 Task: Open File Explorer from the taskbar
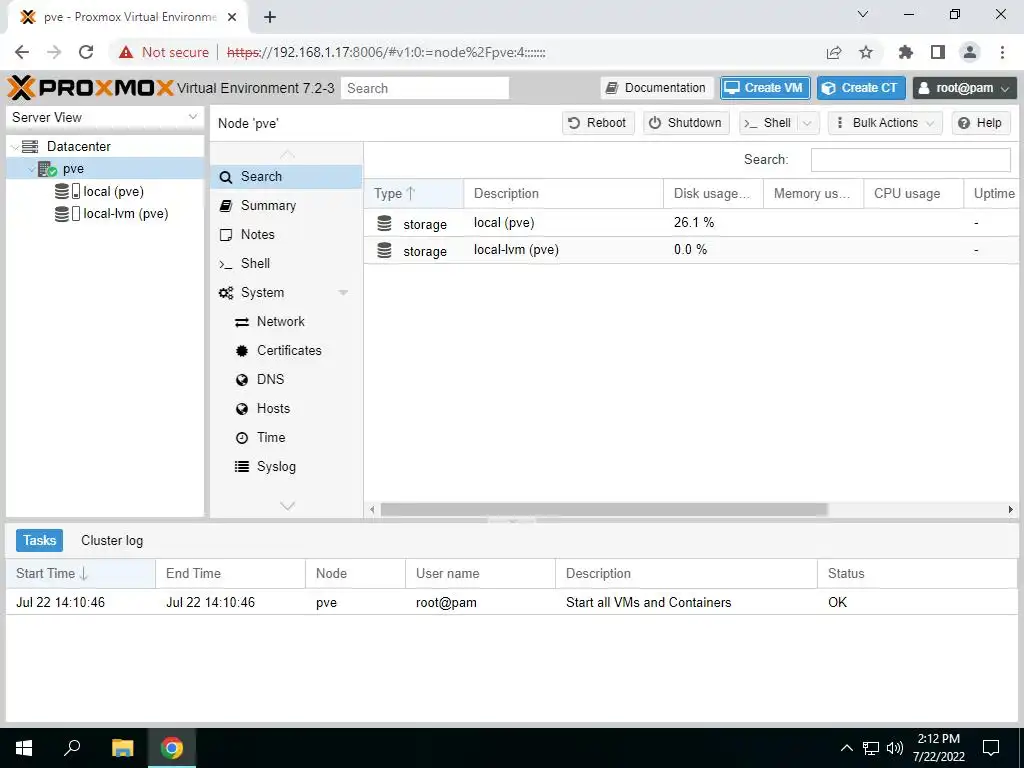[122, 748]
